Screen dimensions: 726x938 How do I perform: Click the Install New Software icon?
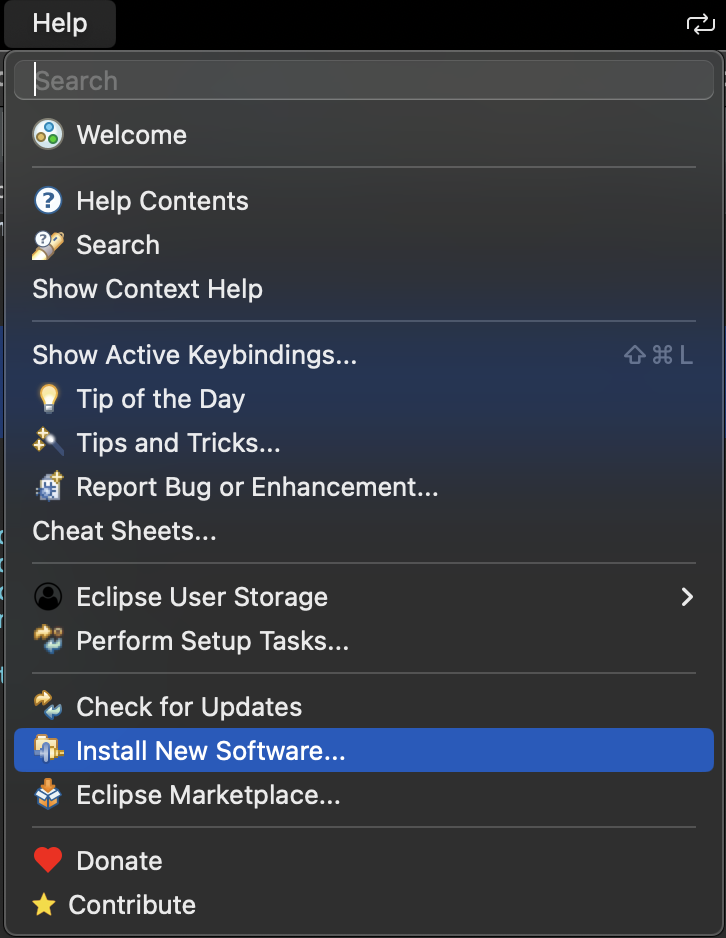coord(48,750)
